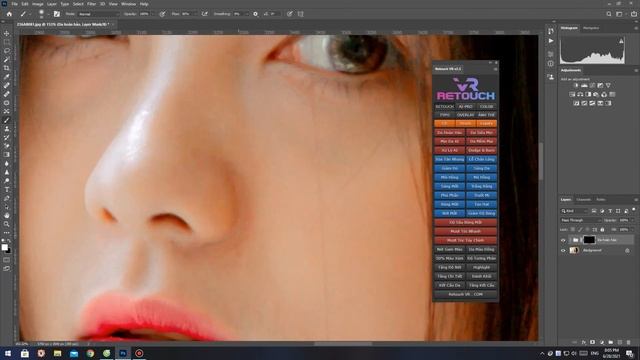Select the Hand tool
Image resolution: width=640 pixels, height=360 pixels.
click(7, 215)
